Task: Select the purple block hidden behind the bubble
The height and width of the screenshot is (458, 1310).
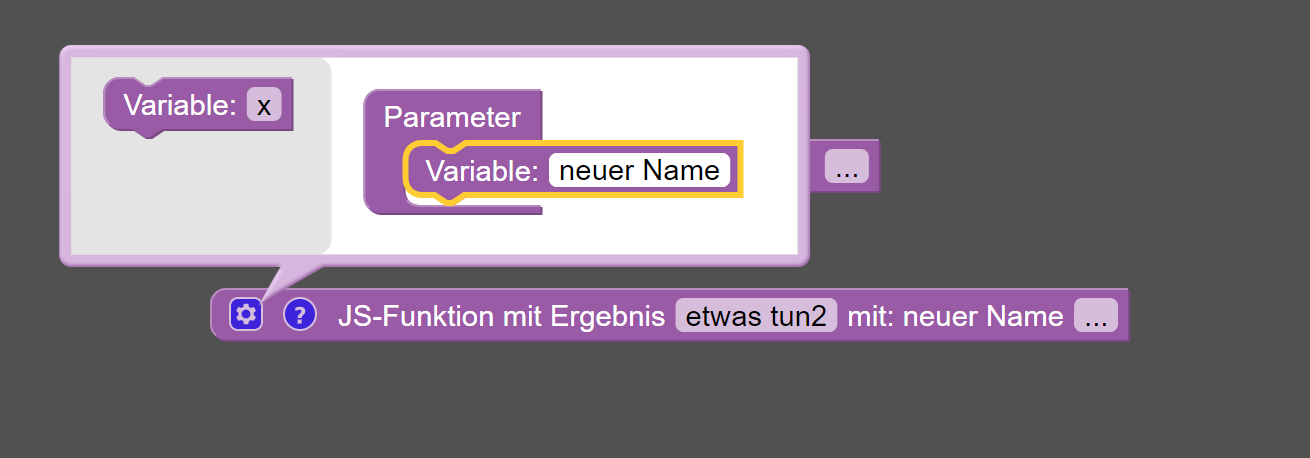Action: [845, 166]
